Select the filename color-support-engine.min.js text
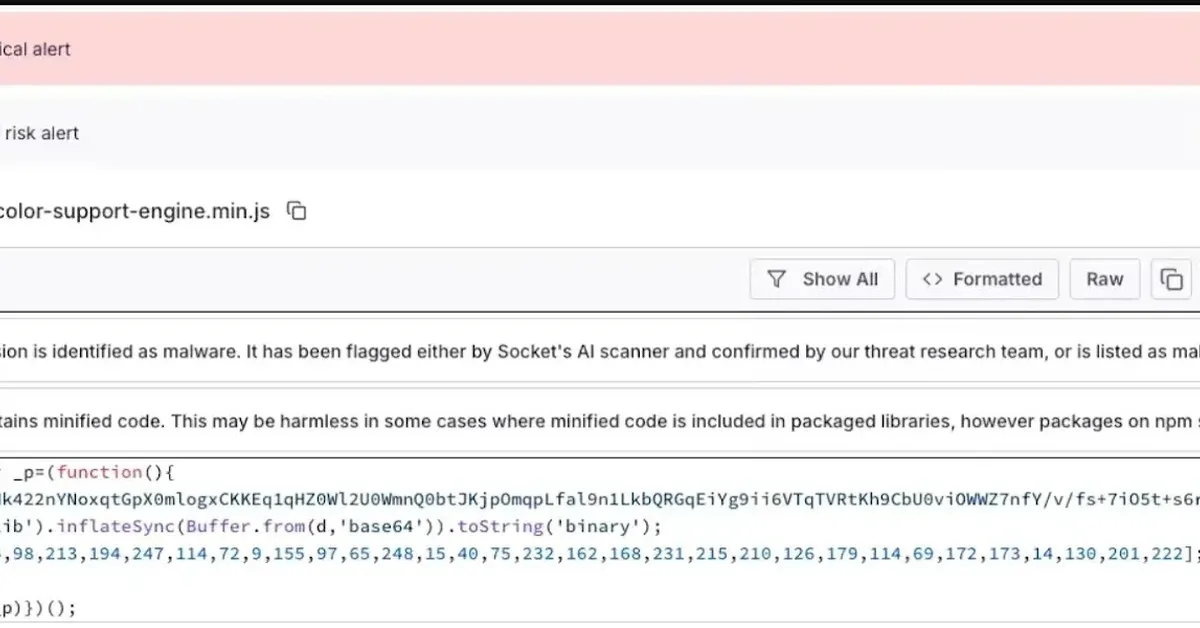This screenshot has height=628, width=1200. point(134,211)
